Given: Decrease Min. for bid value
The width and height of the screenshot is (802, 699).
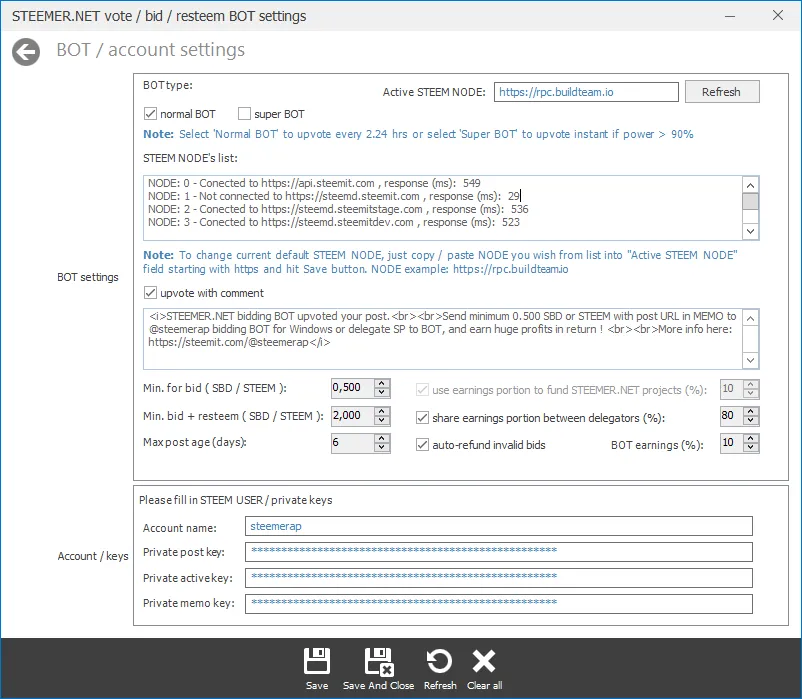Looking at the screenshot, I should tap(382, 393).
